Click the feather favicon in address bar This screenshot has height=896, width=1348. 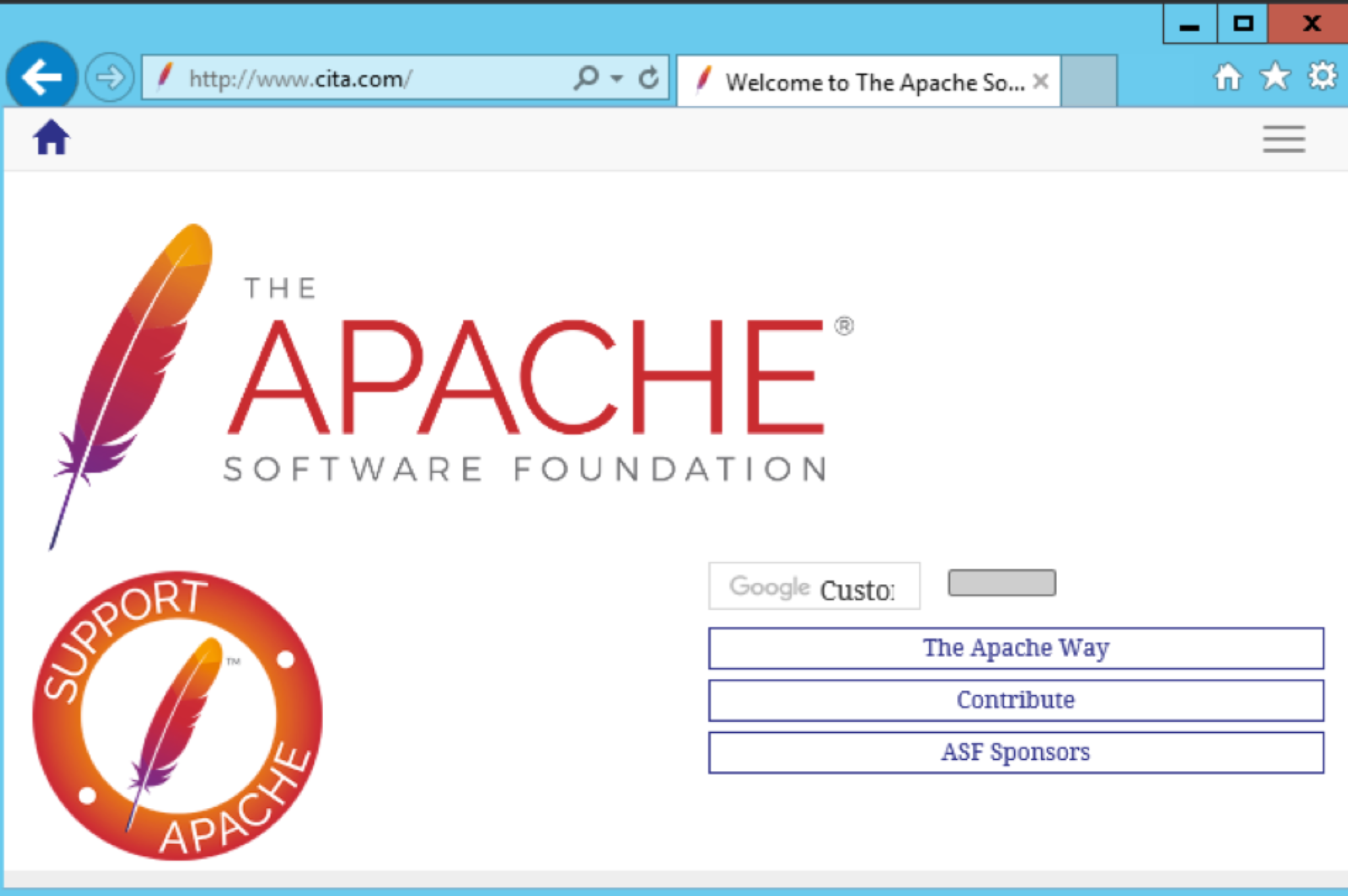click(165, 76)
